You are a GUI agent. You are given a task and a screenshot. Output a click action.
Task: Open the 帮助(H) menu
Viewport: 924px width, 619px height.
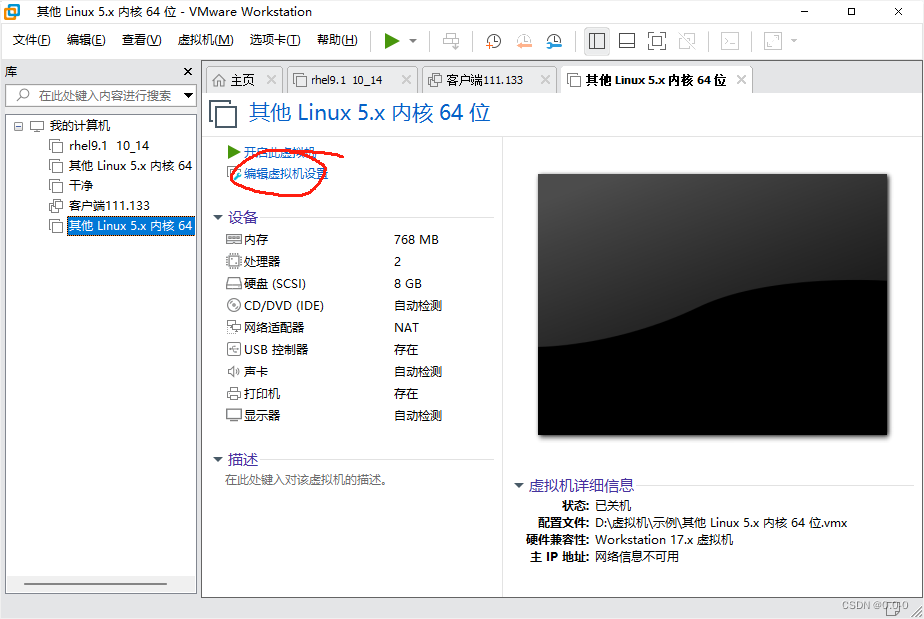[337, 40]
